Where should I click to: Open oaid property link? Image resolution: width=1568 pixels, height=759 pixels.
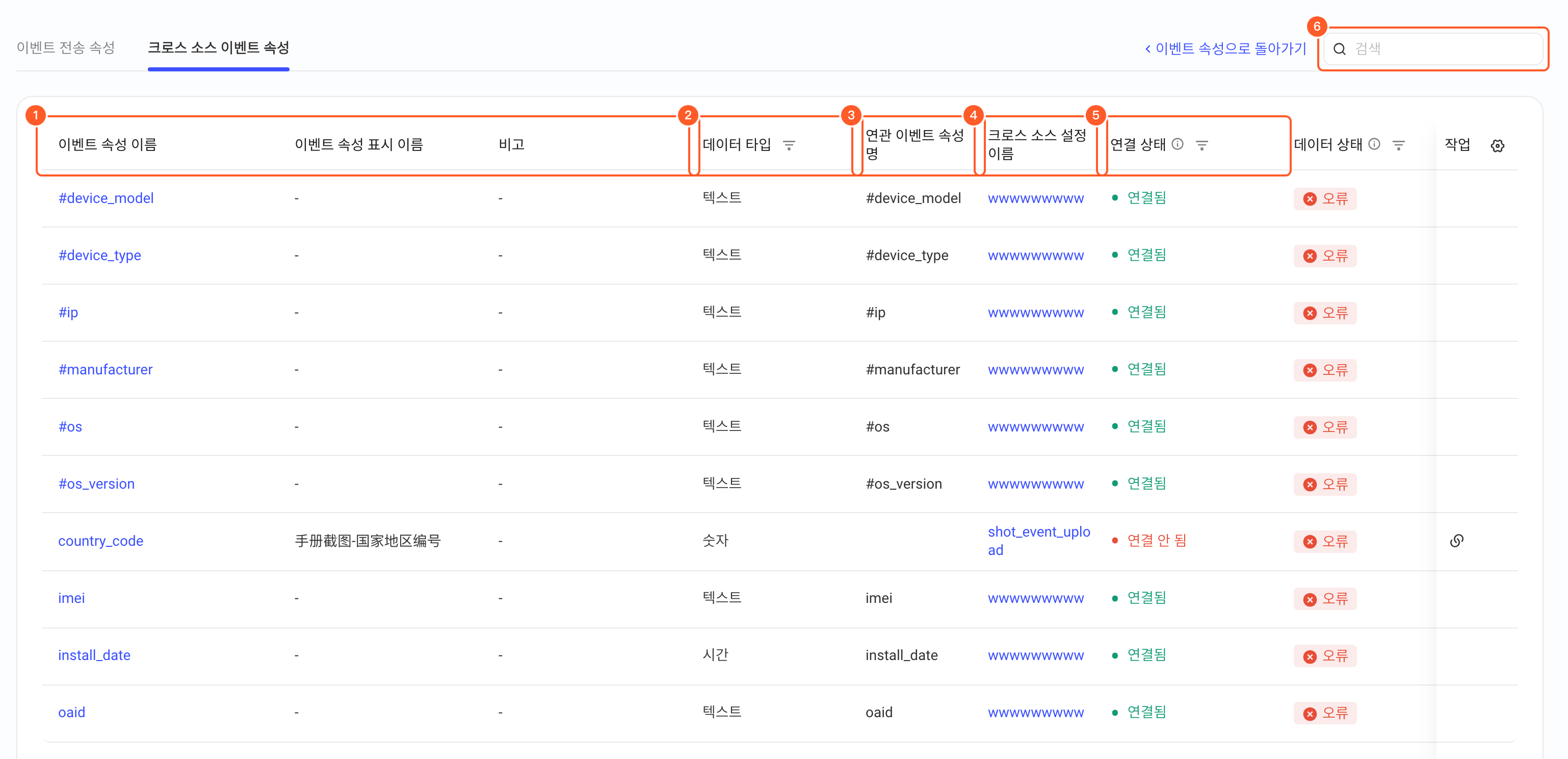71,713
